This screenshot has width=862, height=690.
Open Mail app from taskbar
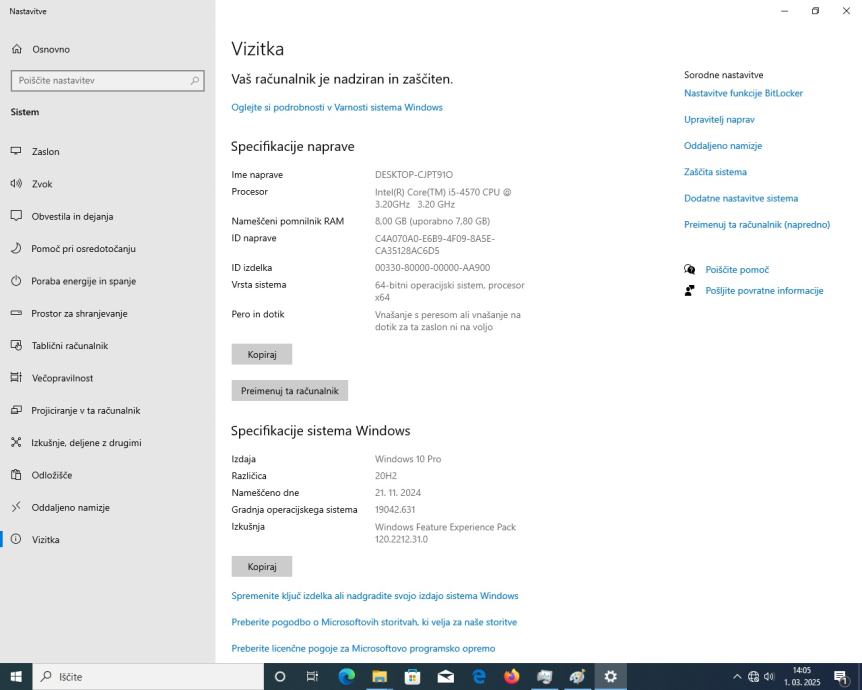445,676
